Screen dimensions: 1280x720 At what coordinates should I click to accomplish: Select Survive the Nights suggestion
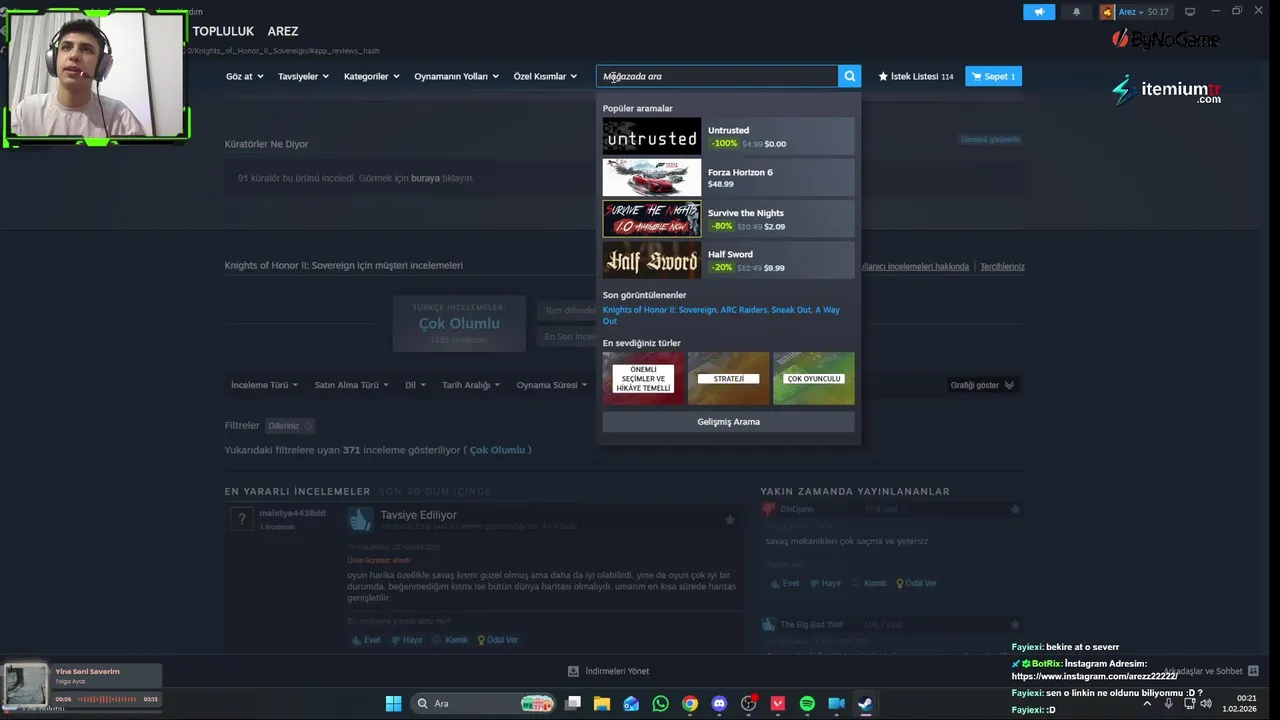pos(728,218)
